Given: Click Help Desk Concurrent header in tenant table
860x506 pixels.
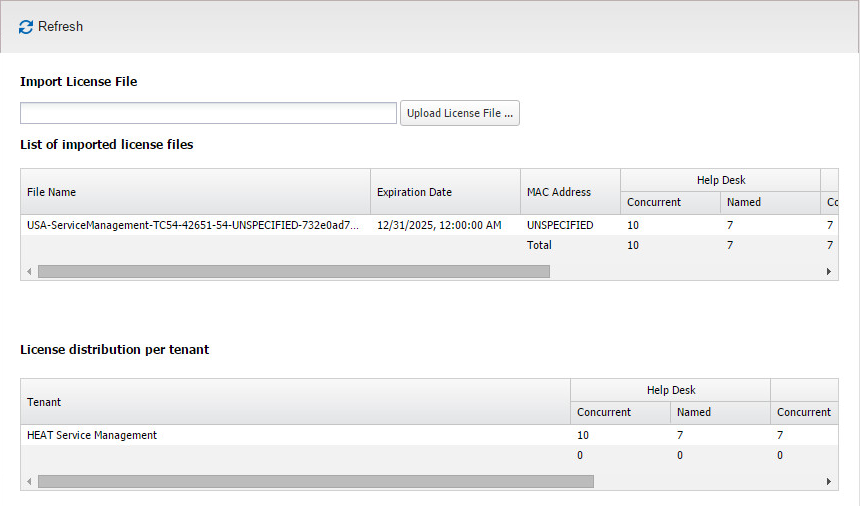Looking at the screenshot, I should (619, 413).
